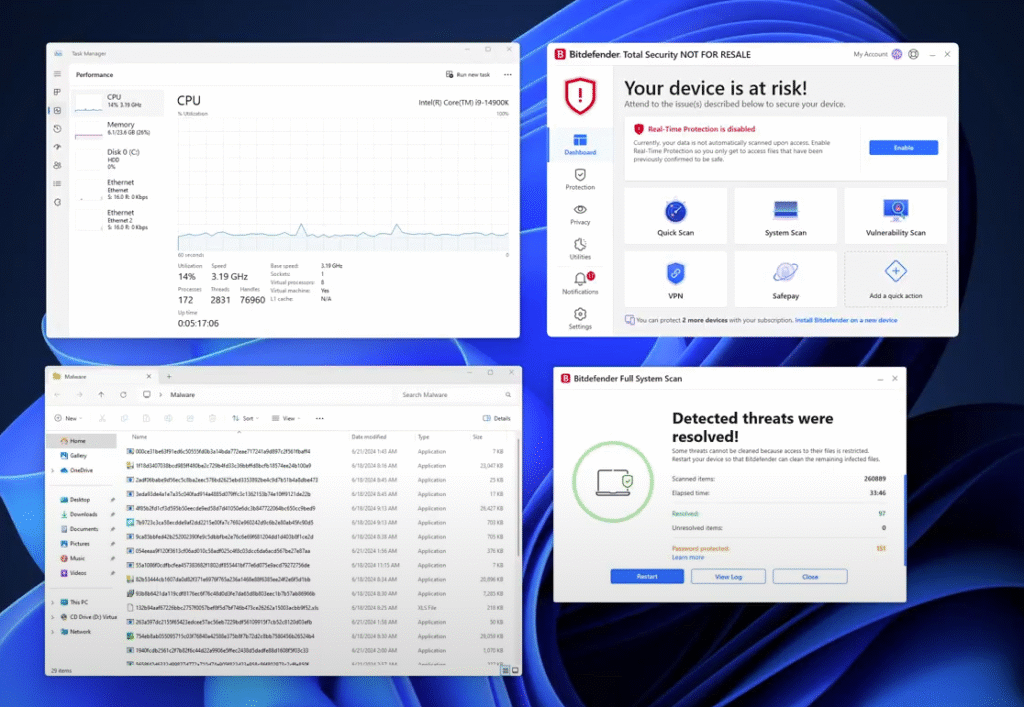Open the Sort dropdown in File Explorer

click(243, 418)
